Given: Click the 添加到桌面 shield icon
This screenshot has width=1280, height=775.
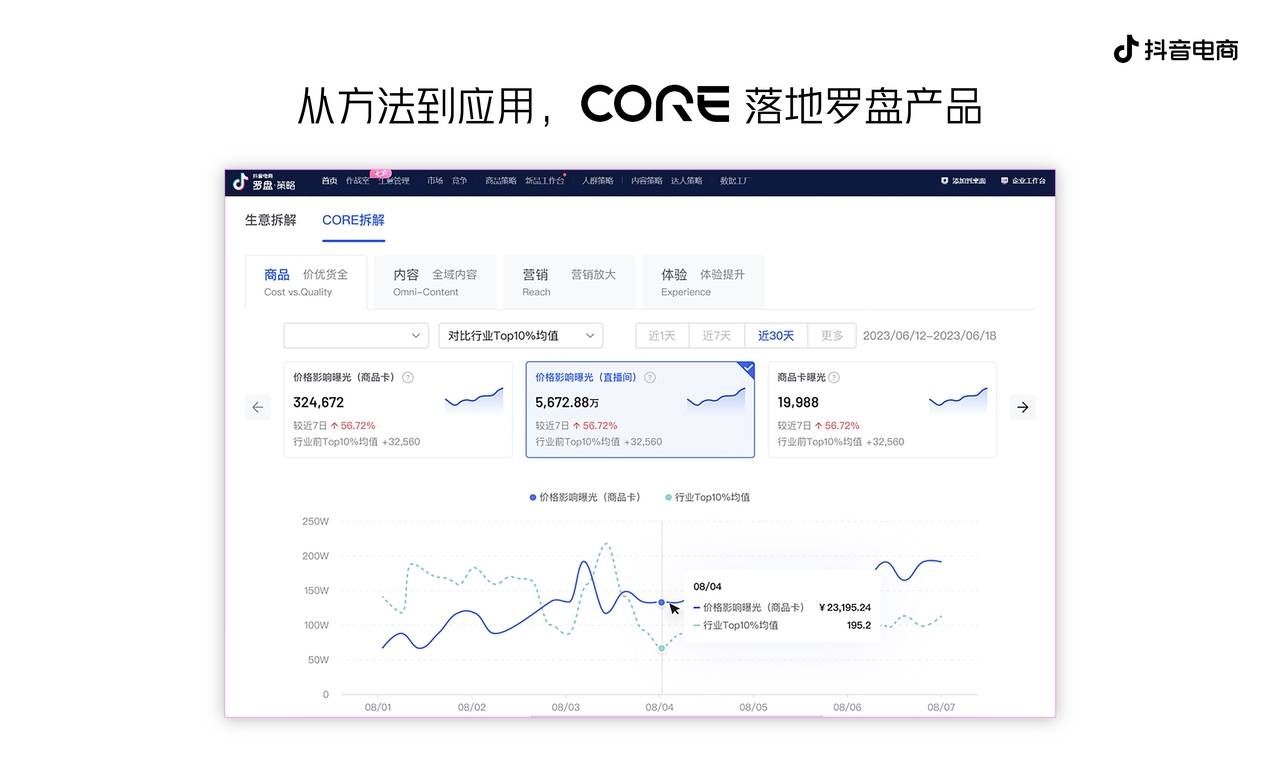Looking at the screenshot, I should (944, 181).
